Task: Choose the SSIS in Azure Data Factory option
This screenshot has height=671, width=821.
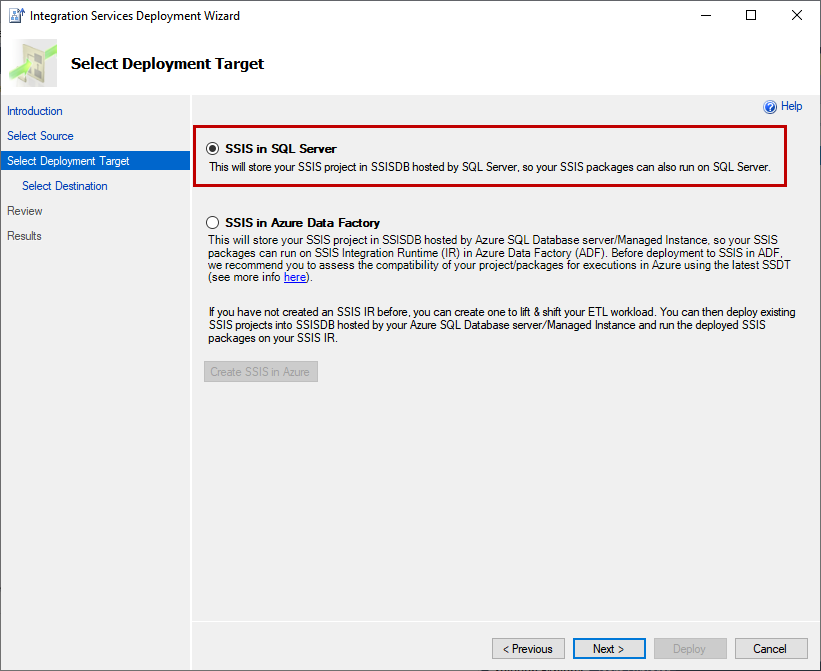Action: (x=213, y=222)
